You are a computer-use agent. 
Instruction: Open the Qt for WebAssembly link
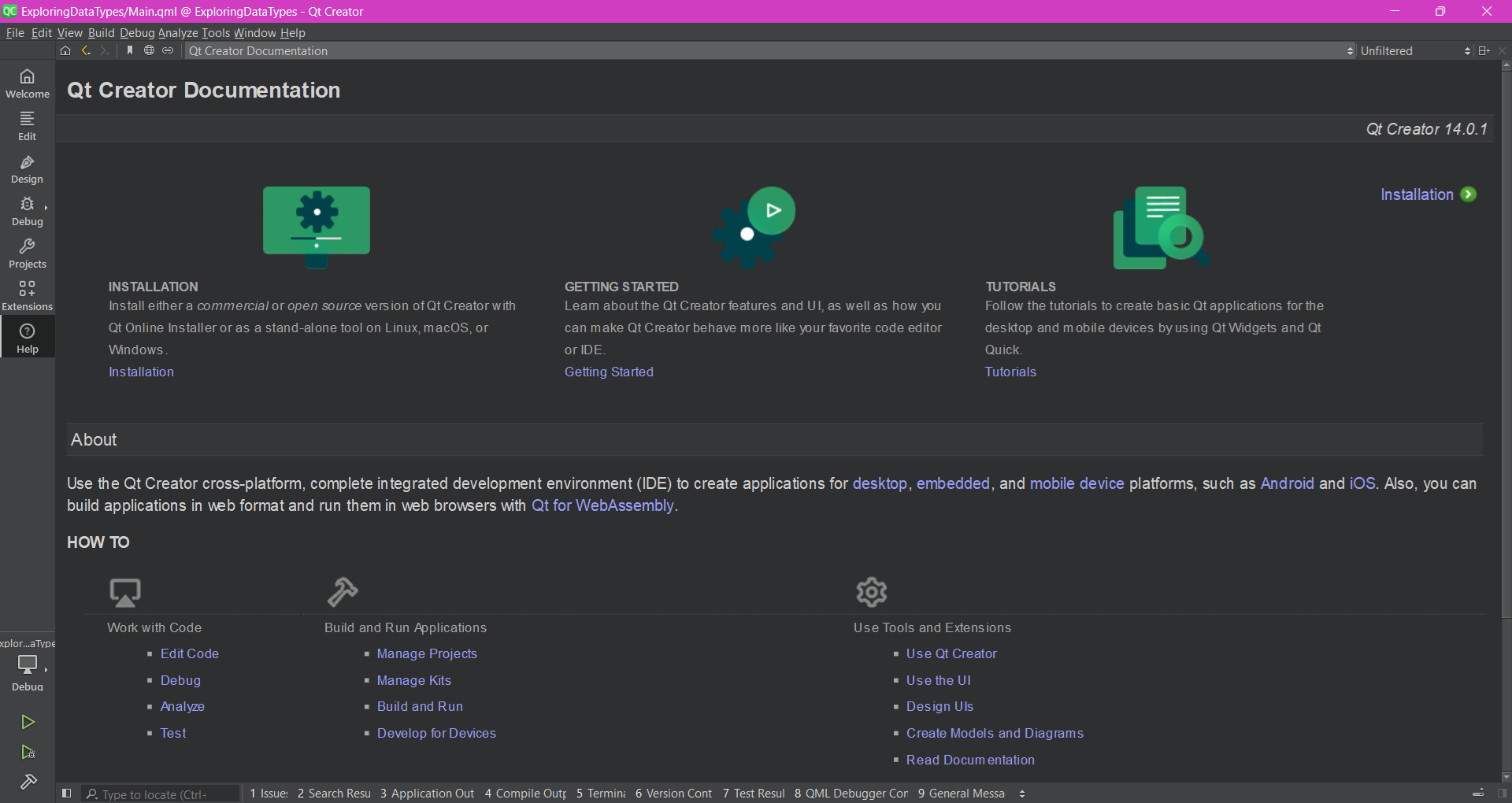tap(602, 505)
